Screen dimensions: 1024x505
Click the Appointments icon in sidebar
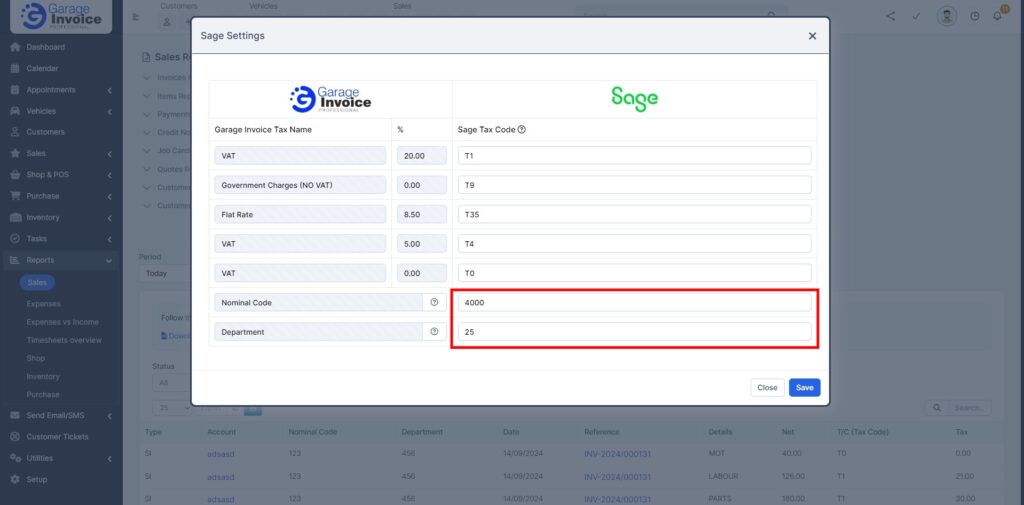(x=15, y=90)
